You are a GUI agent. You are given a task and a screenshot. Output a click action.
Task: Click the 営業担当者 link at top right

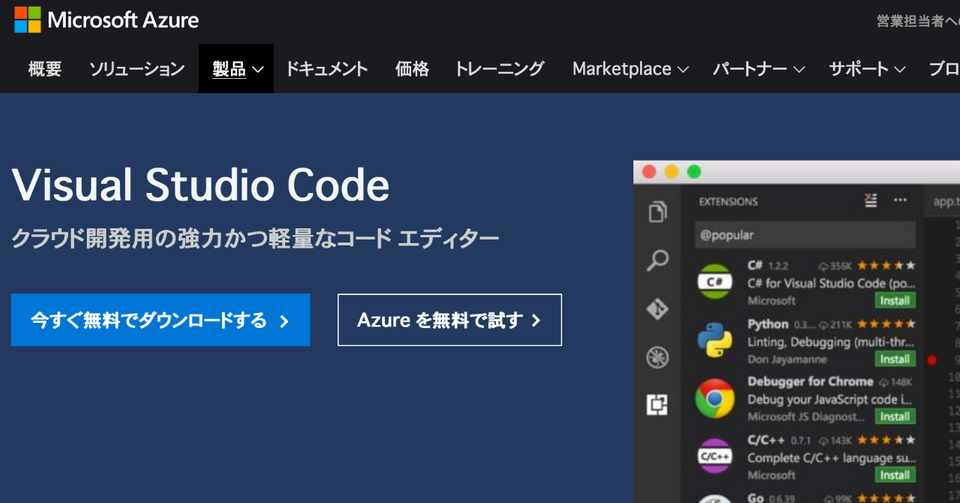pyautogui.click(x=917, y=21)
